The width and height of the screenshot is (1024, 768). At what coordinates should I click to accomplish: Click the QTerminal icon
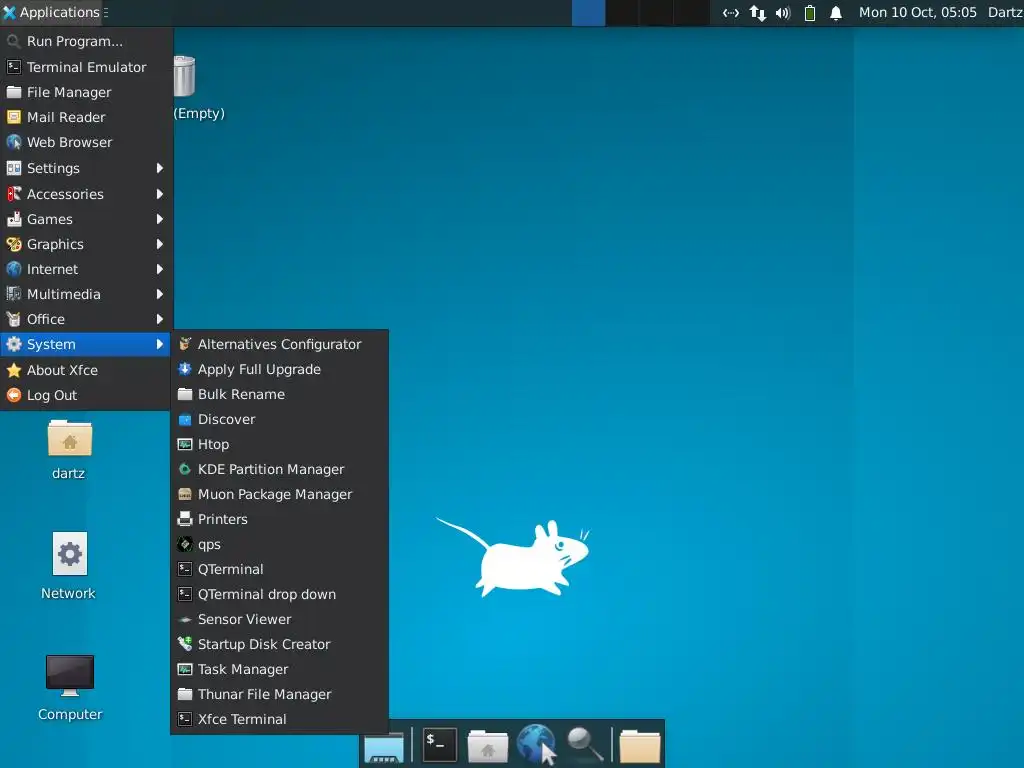(185, 569)
